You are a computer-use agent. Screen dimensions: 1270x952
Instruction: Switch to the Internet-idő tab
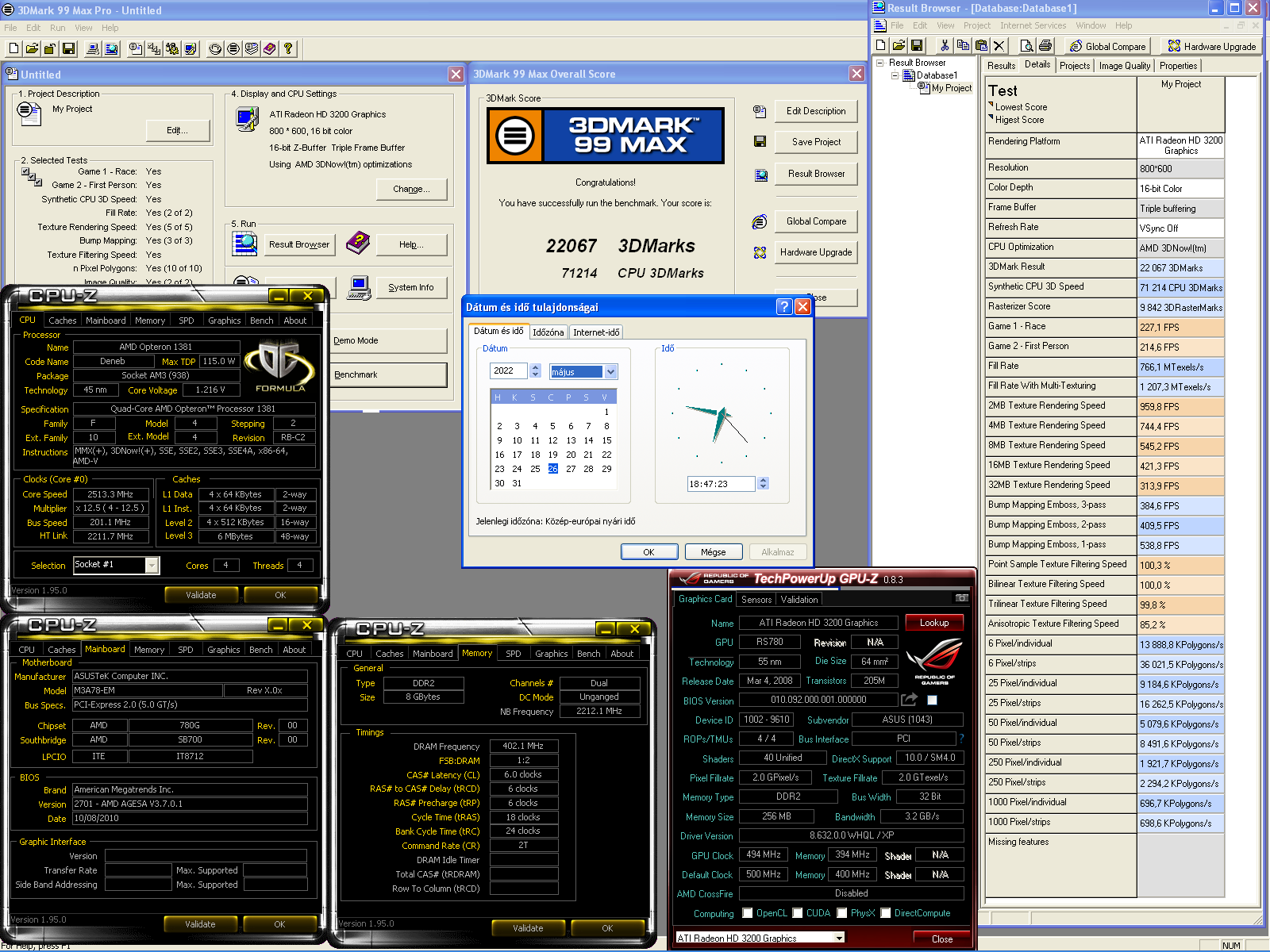pos(596,332)
